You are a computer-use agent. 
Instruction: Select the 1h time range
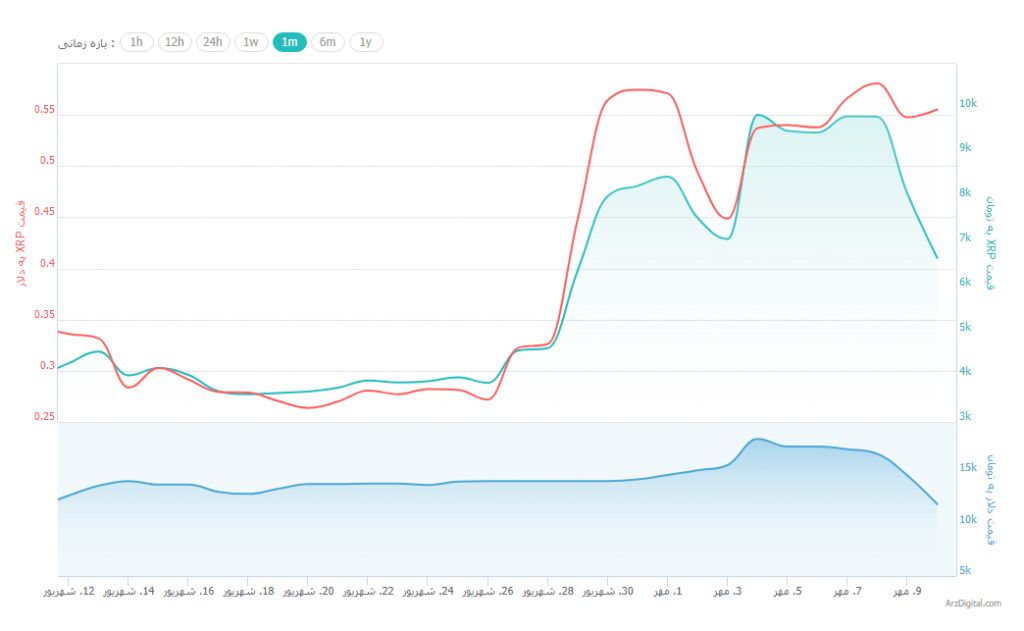(x=136, y=42)
